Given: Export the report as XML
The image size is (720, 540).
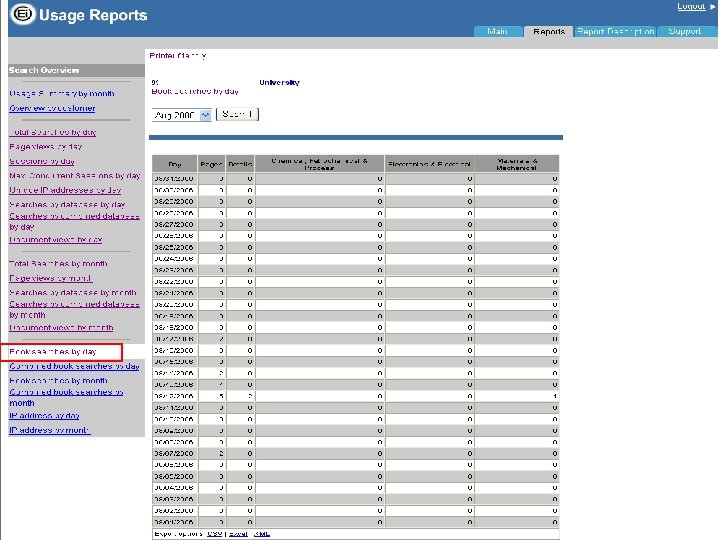Looking at the screenshot, I should (261, 534).
